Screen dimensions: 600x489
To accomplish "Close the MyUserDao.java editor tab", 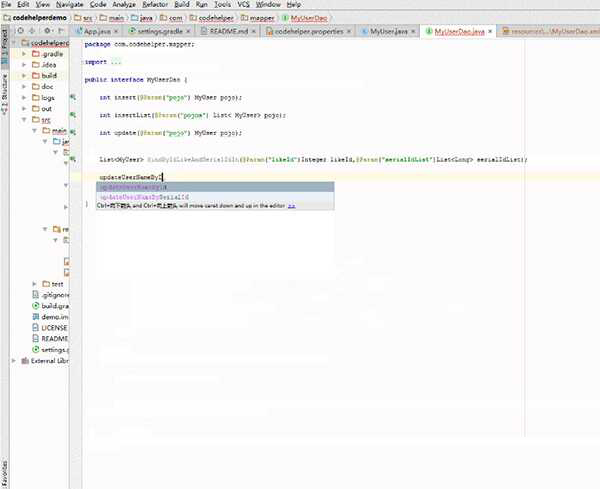I will (x=489, y=32).
